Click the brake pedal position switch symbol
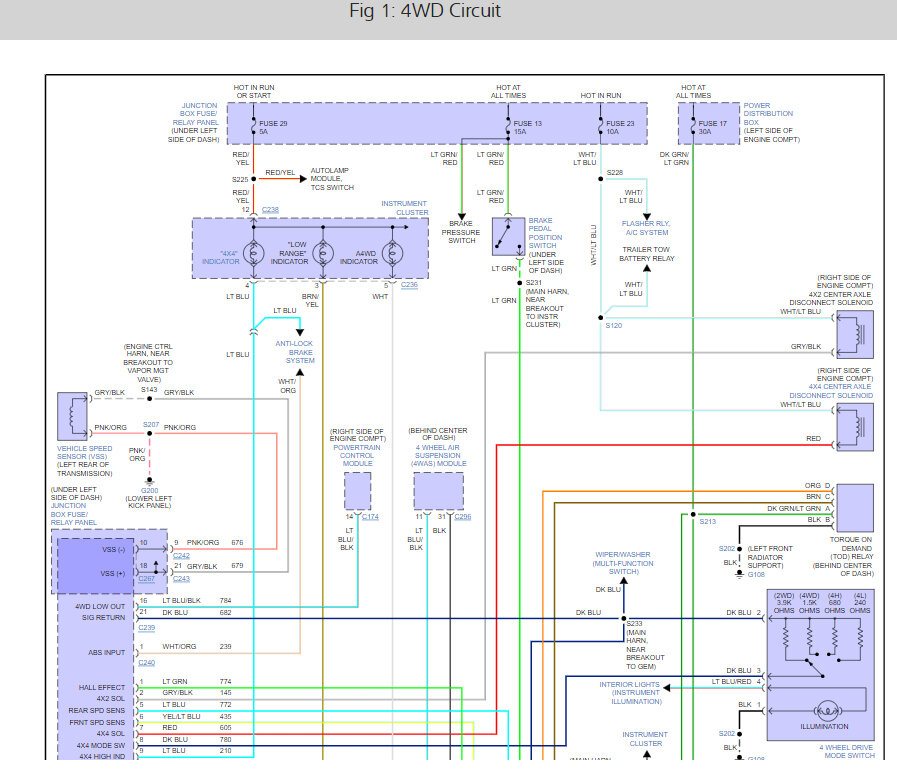 tap(509, 236)
